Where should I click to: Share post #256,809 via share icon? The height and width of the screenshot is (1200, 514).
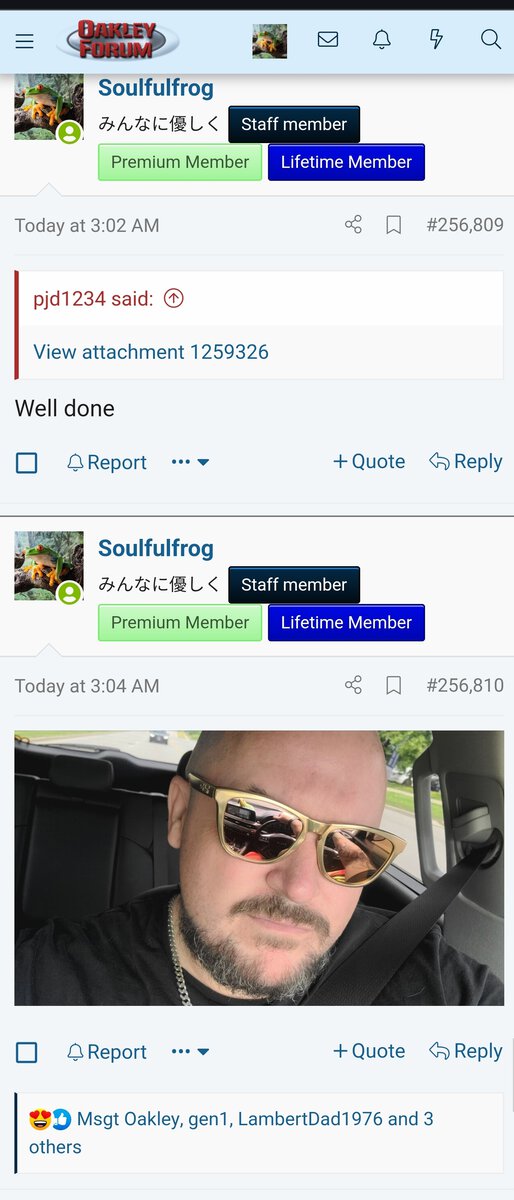(x=353, y=225)
